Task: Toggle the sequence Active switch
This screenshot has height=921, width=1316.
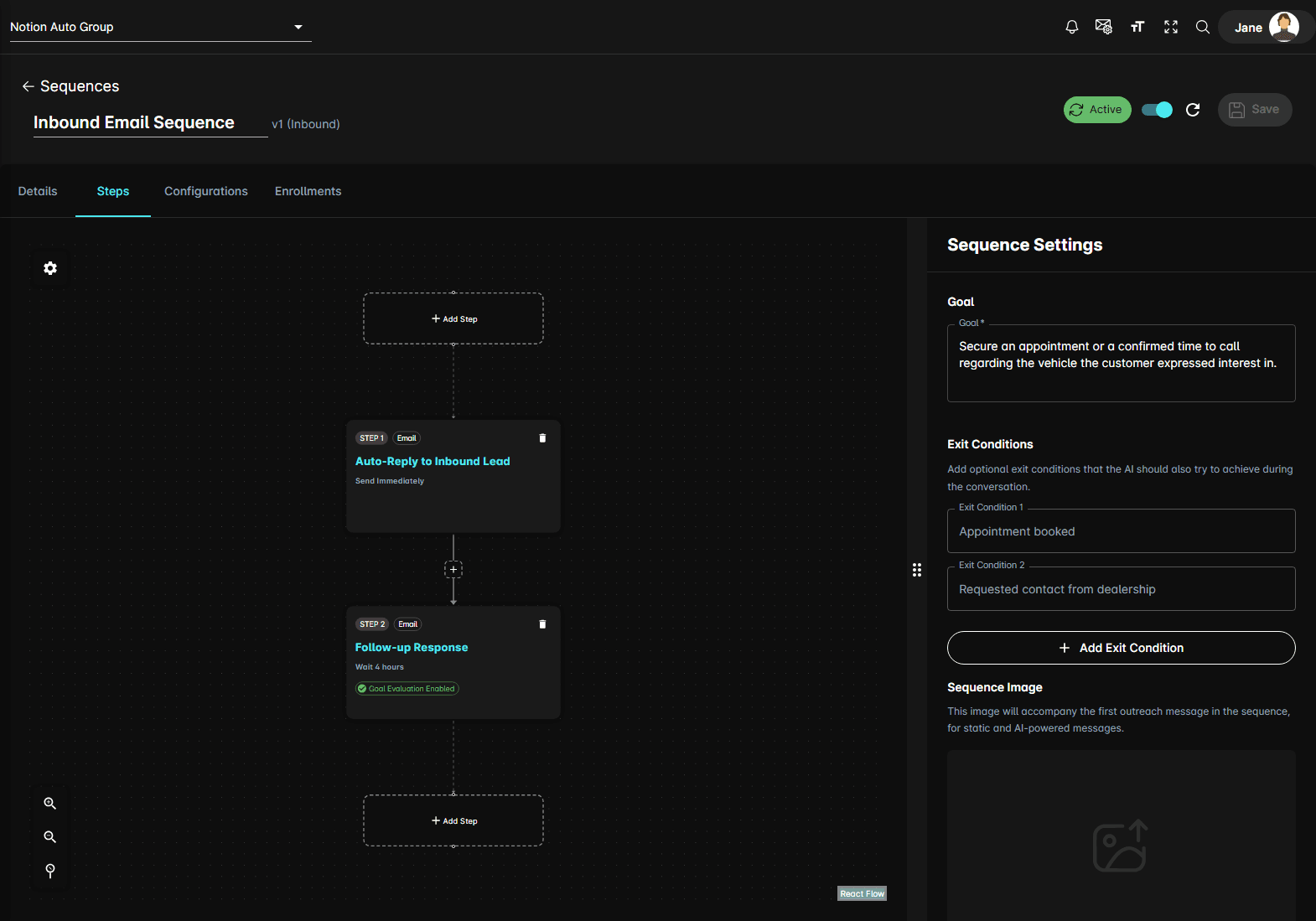Action: pos(1157,110)
